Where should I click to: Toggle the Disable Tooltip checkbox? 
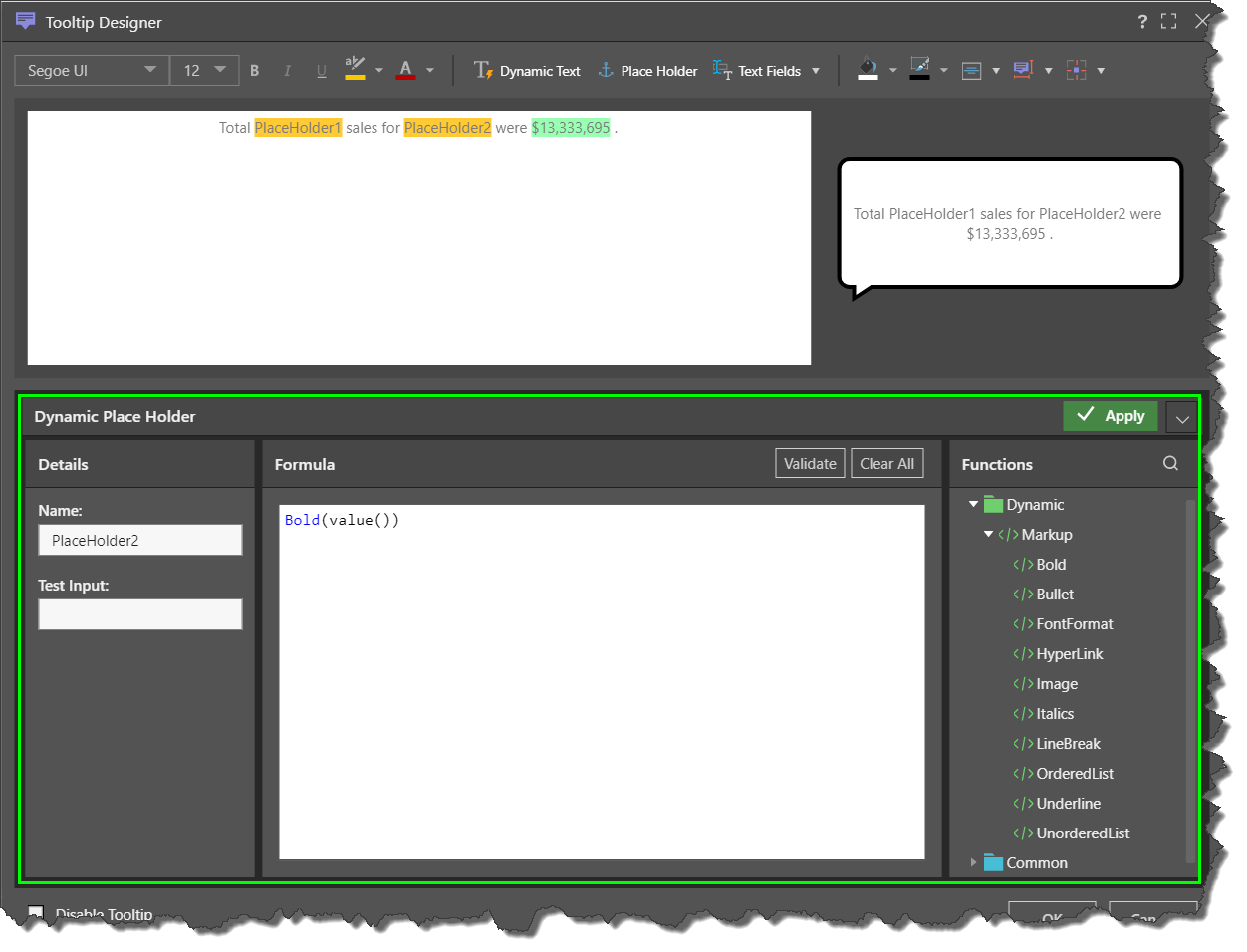click(x=36, y=912)
